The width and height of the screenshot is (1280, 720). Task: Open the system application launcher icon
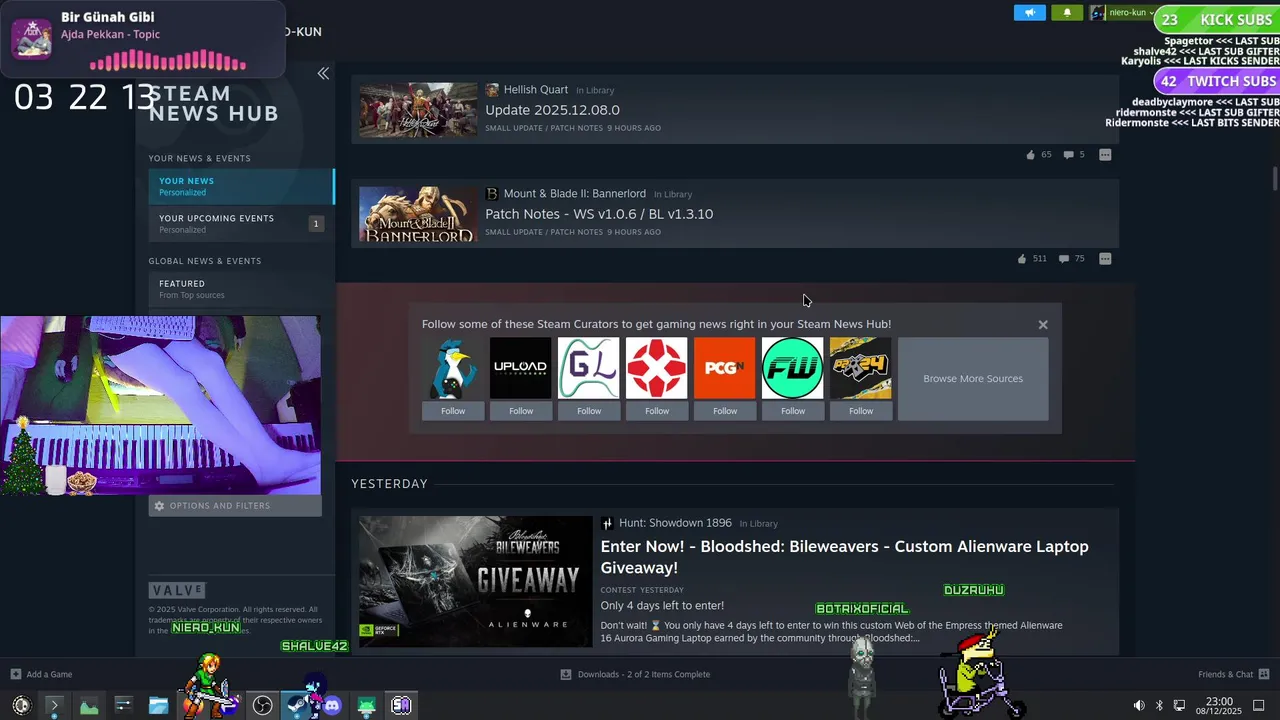(x=21, y=705)
